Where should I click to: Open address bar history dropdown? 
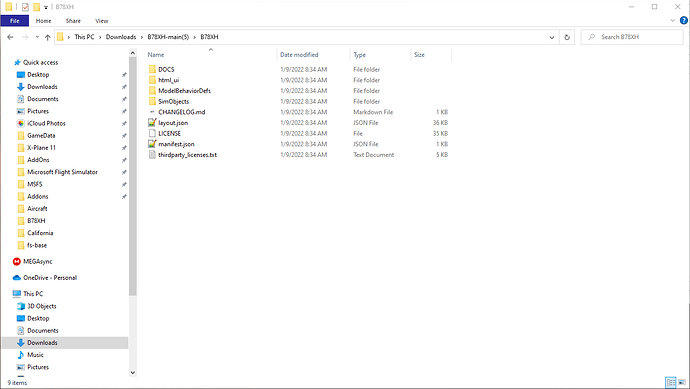[x=551, y=37]
